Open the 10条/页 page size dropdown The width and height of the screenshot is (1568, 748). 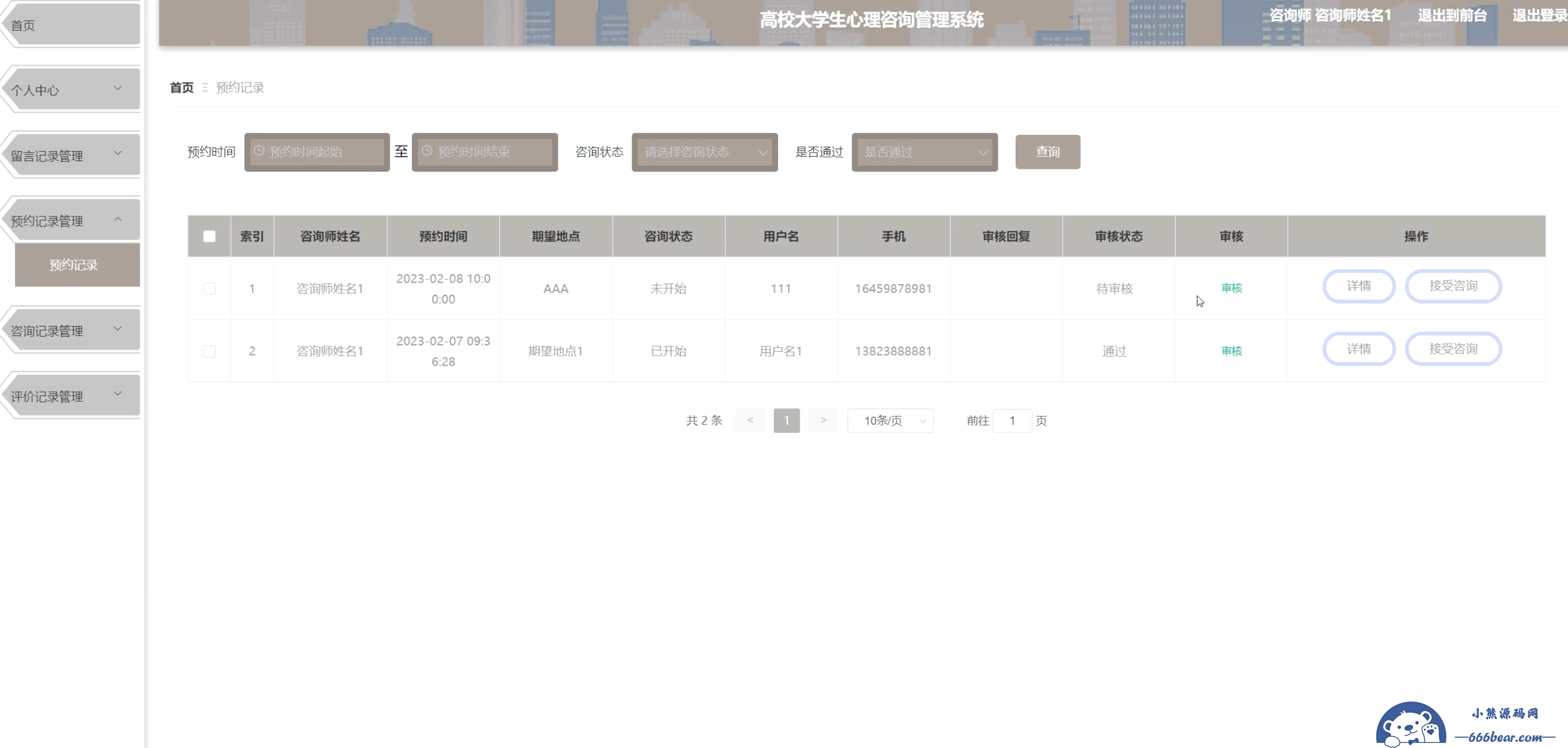tap(890, 421)
